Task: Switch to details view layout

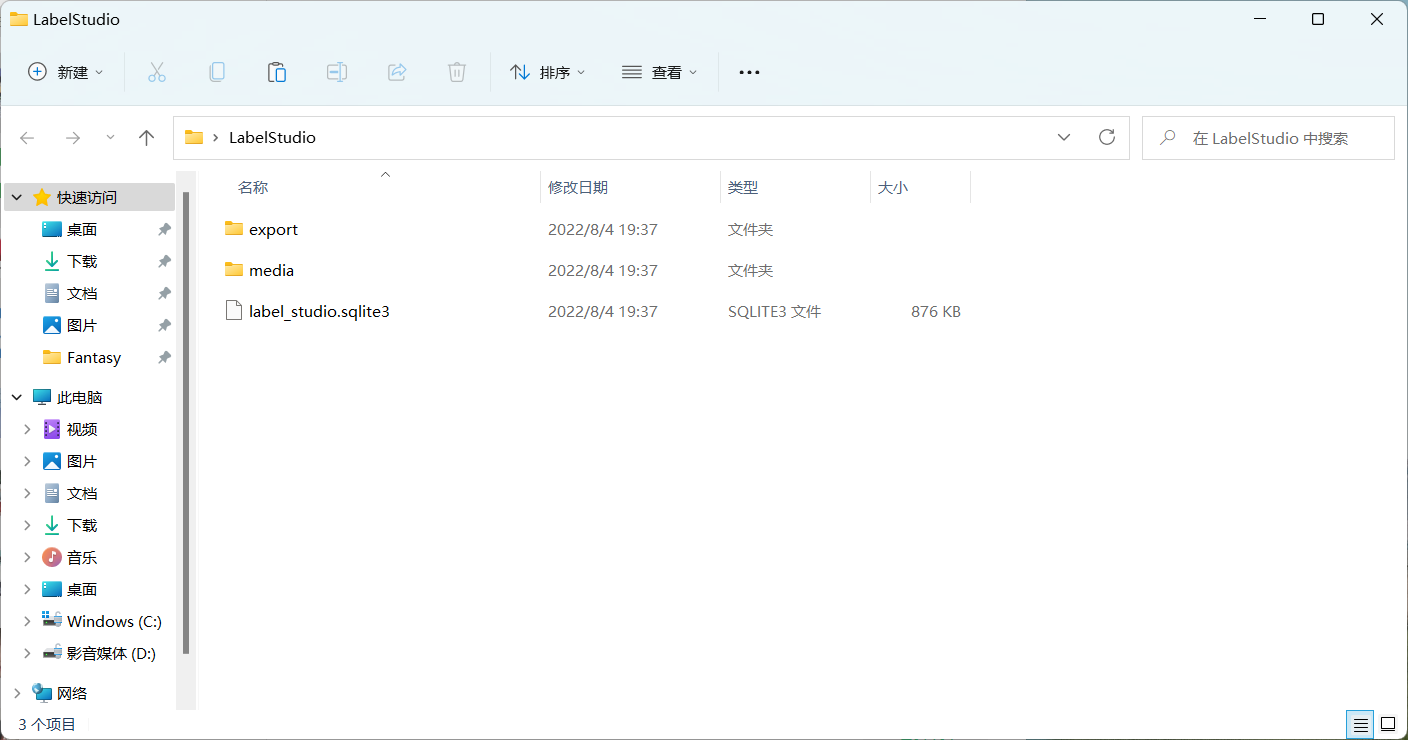Action: (1360, 723)
